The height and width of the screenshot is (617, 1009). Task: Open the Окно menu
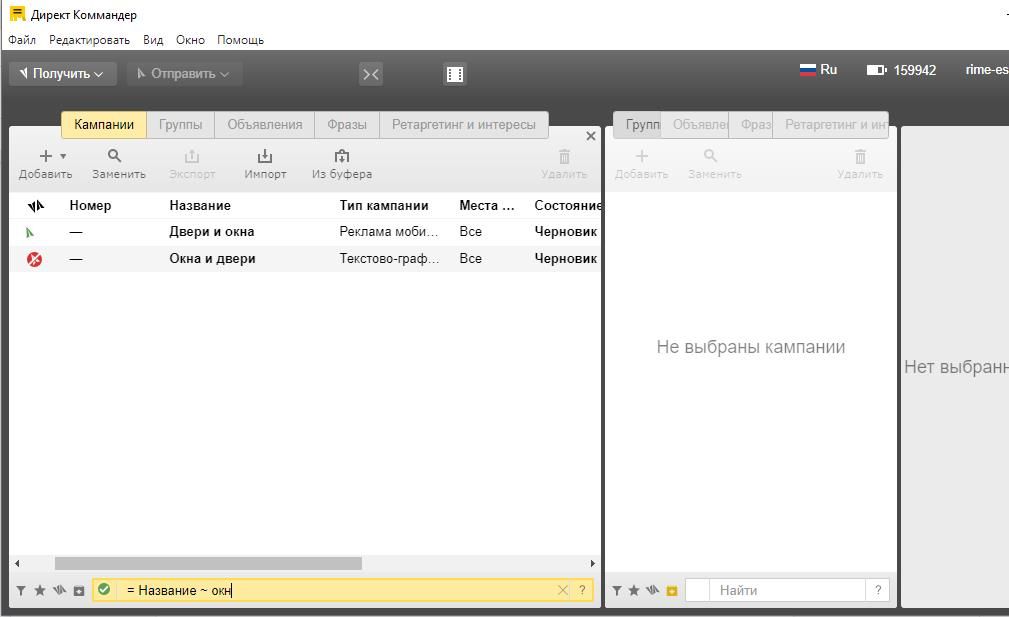click(x=190, y=40)
